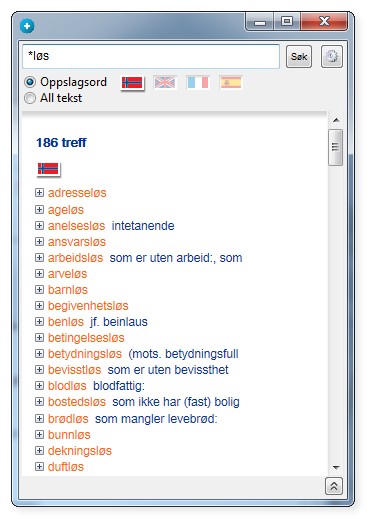
Task: Select the Spanish flag language filter
Action: [231, 82]
